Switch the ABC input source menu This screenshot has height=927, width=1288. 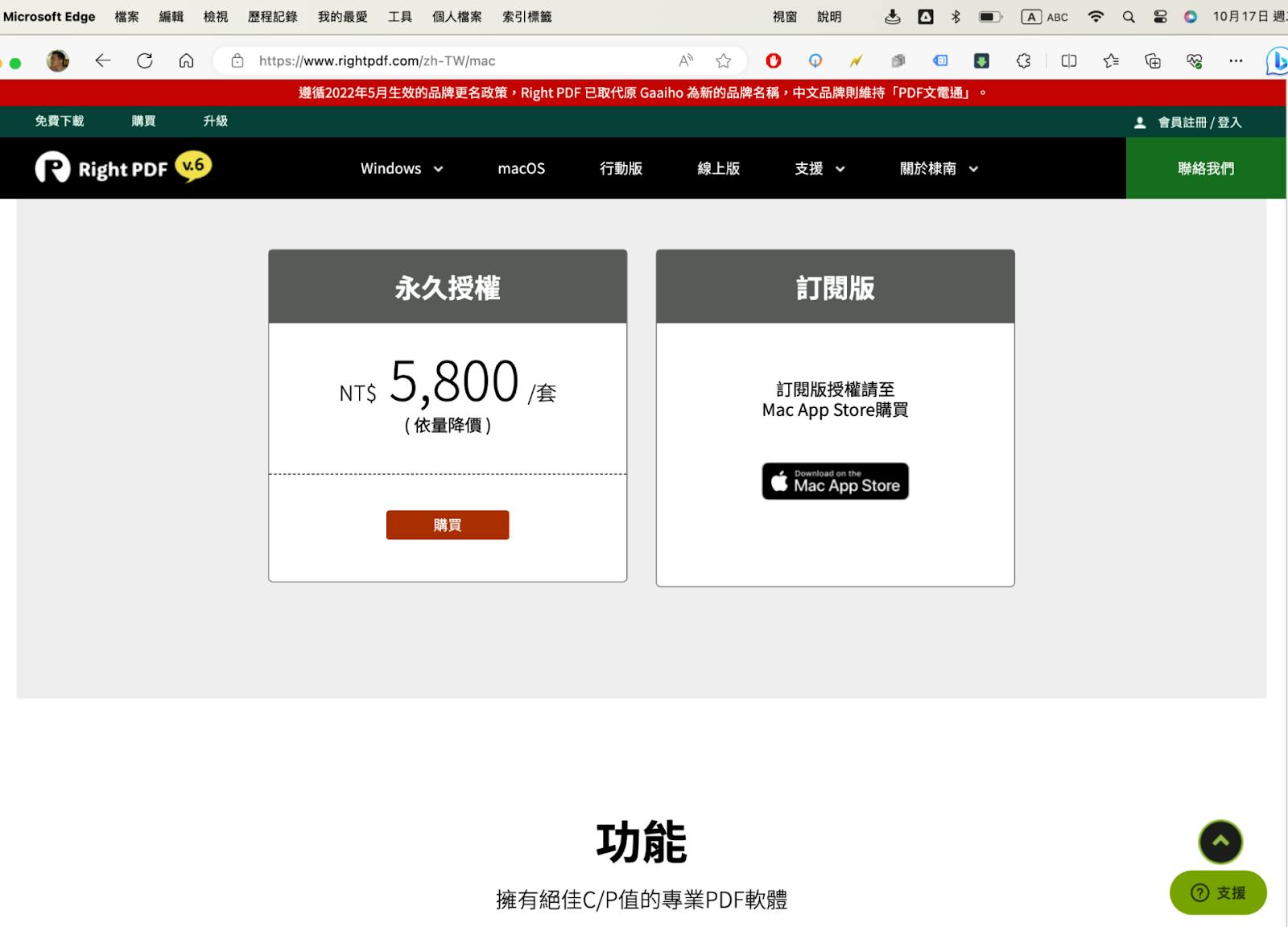1044,16
